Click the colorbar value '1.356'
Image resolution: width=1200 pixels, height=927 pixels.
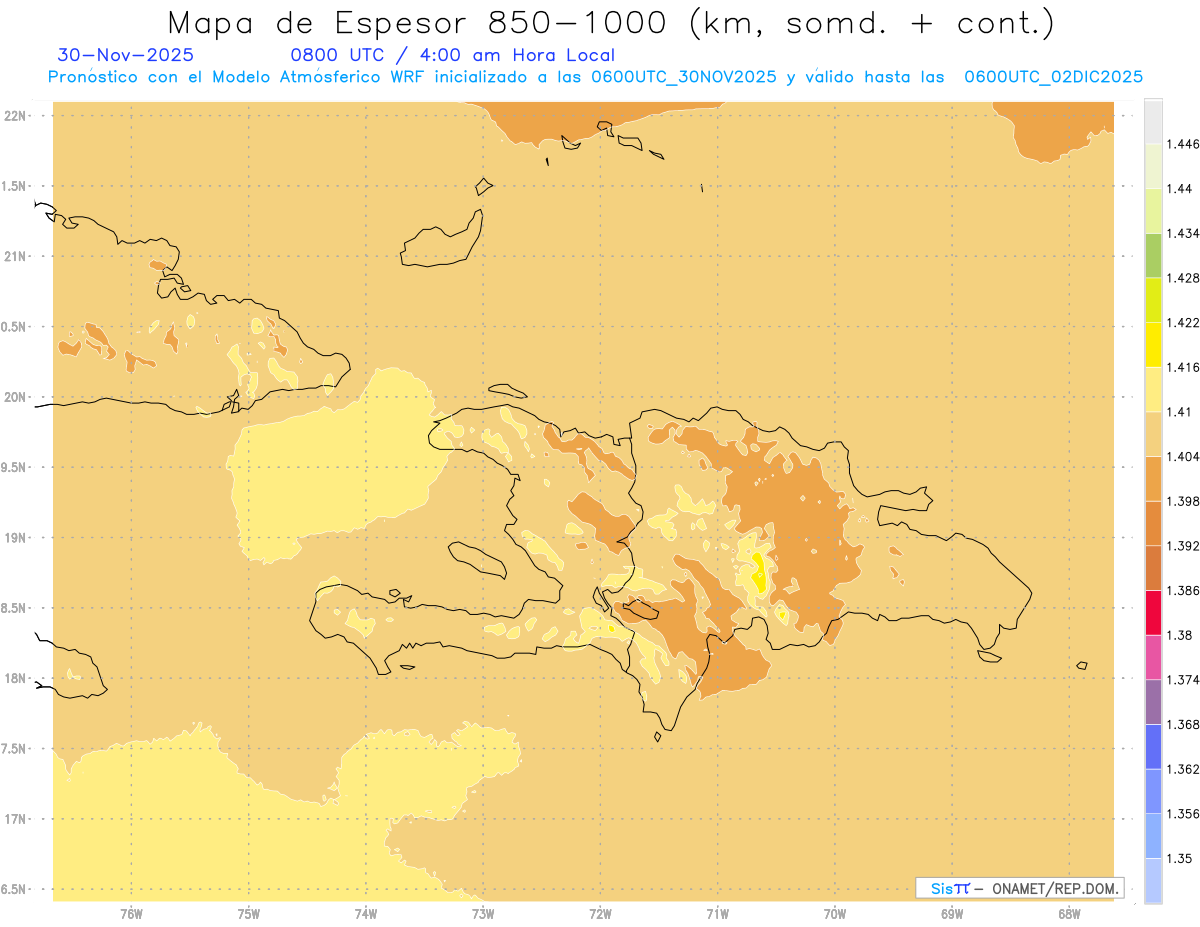click(1183, 814)
